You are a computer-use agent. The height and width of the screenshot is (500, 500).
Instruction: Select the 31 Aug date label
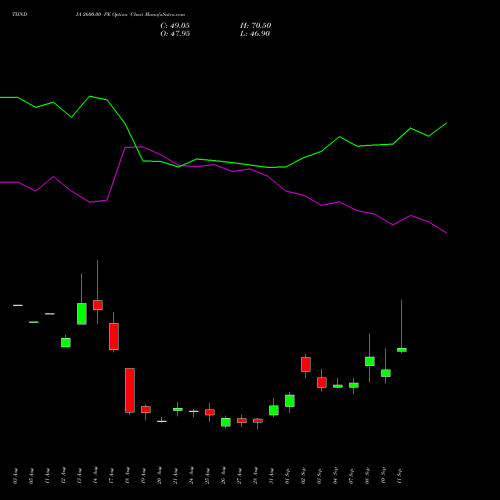(x=271, y=476)
